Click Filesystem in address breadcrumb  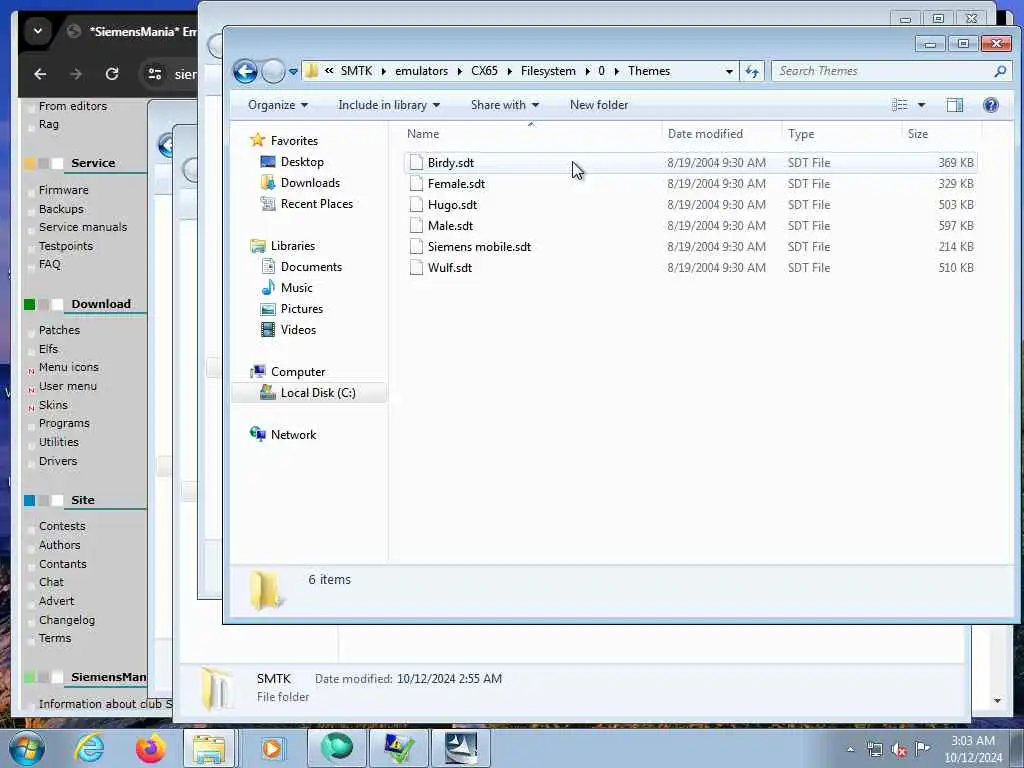pos(548,71)
